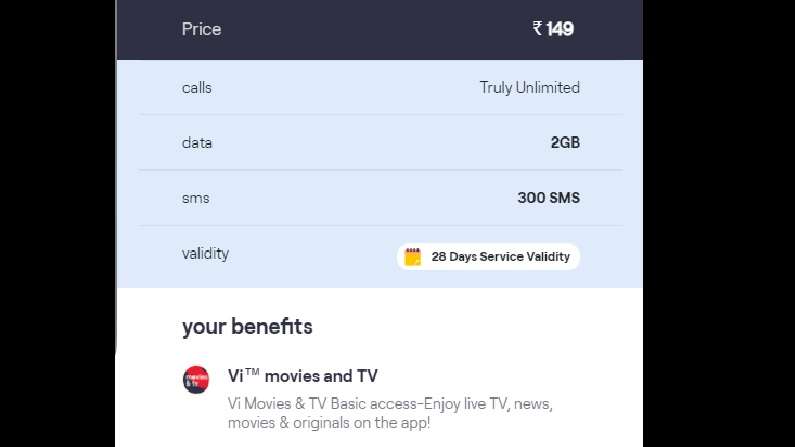
Task: Click the validity row label
Action: pyautogui.click(x=205, y=253)
